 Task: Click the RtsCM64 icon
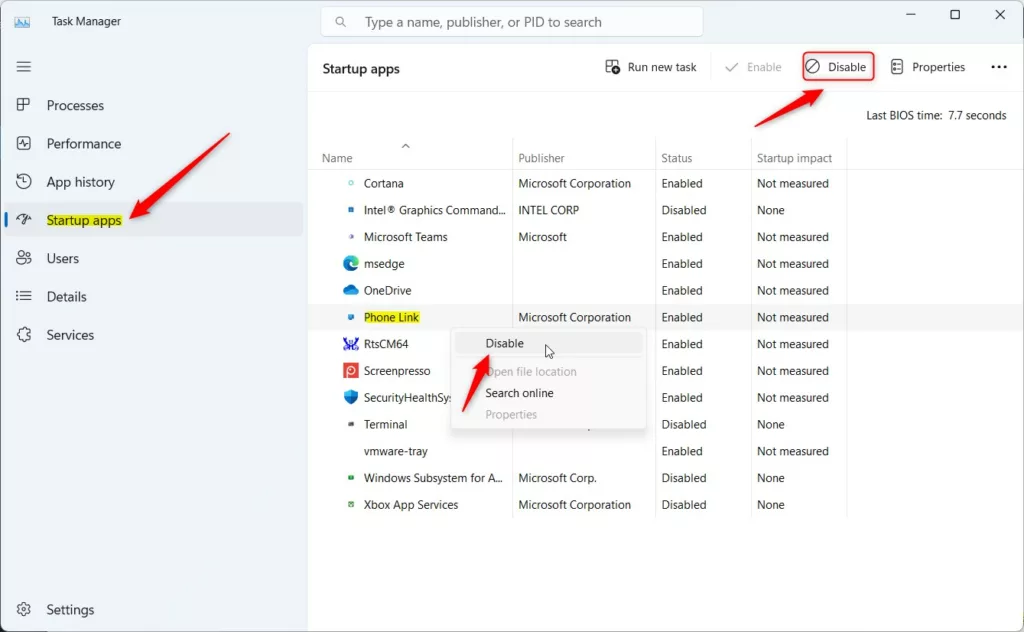351,343
